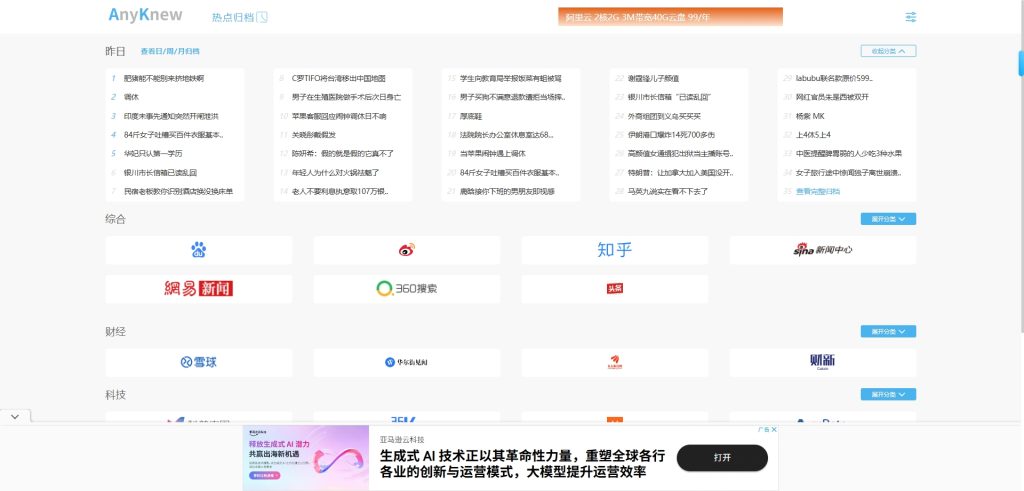Open the Baidu paw logo card

point(198,250)
